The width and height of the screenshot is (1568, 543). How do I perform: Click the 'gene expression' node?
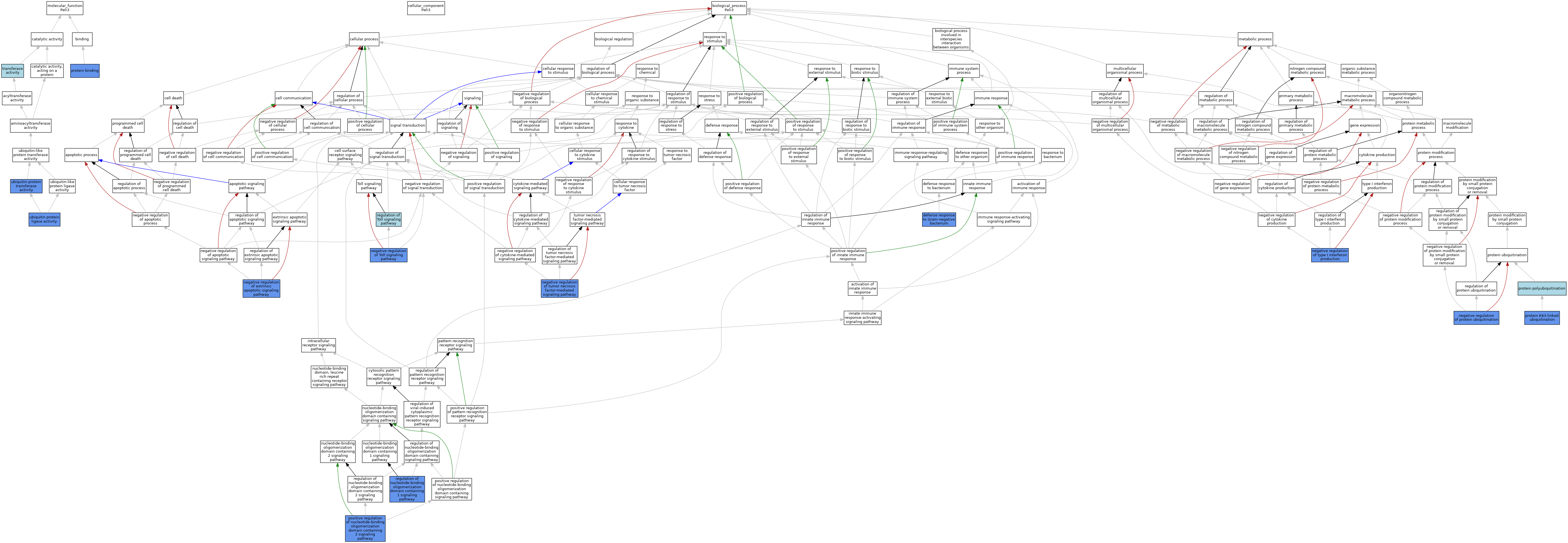[1365, 125]
